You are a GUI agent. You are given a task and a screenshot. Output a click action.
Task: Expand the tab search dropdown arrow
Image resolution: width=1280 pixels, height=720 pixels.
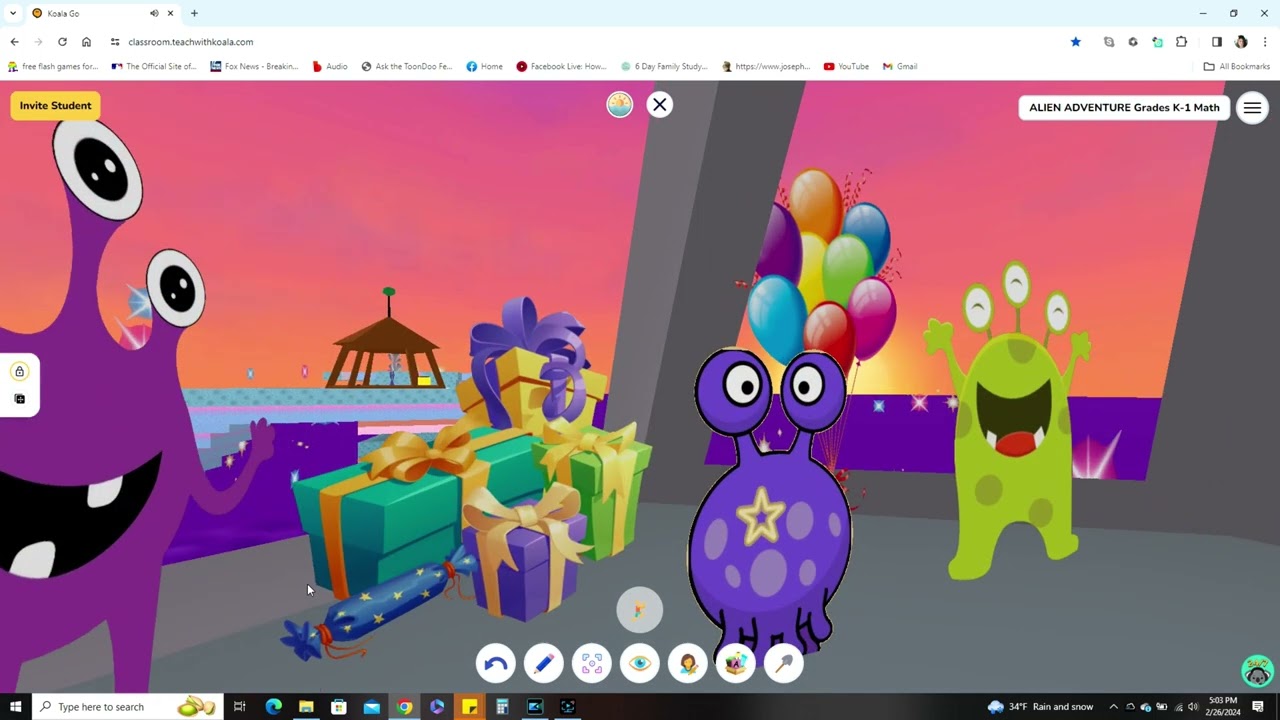pyautogui.click(x=12, y=13)
